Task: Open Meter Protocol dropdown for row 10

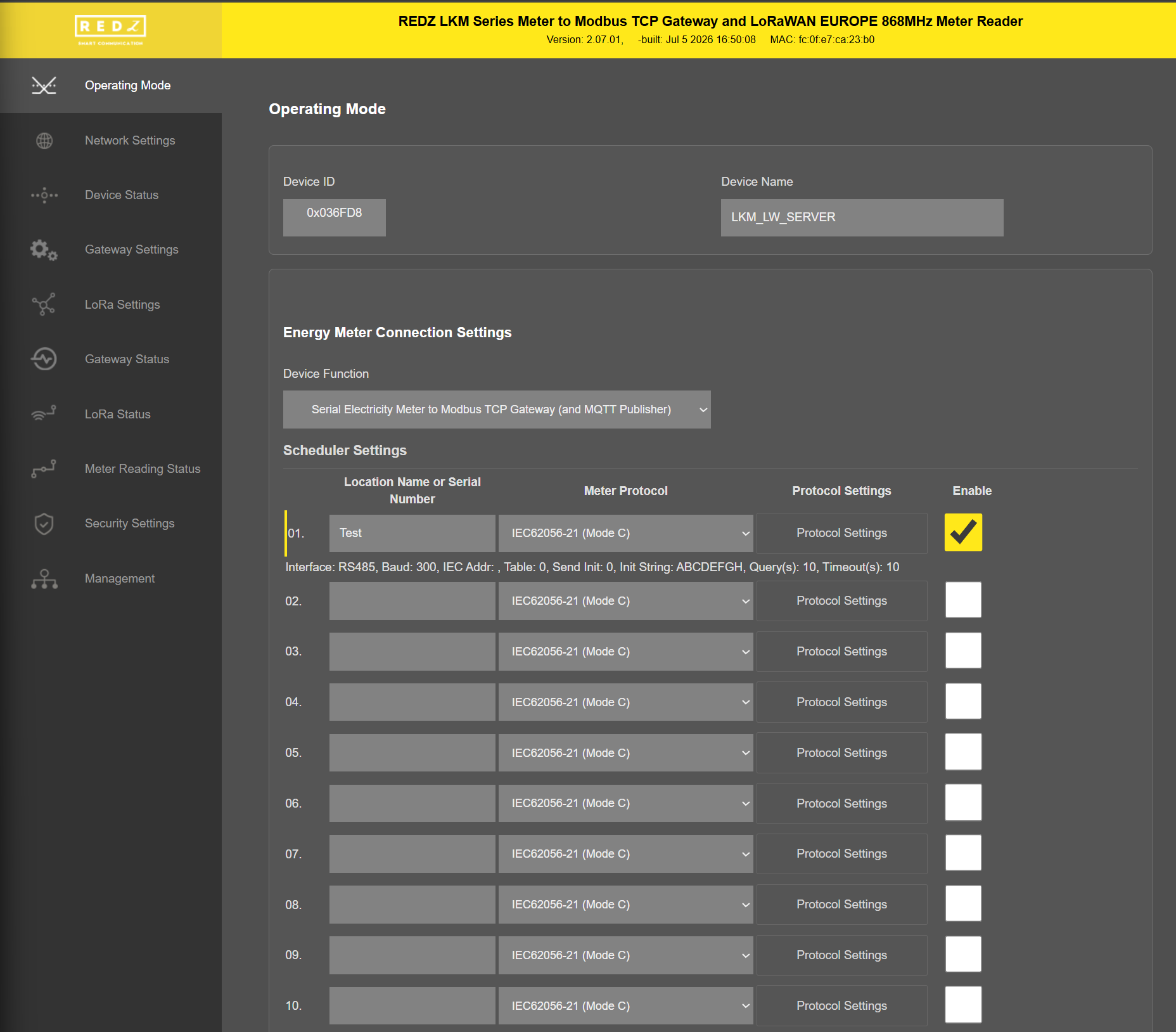Action: [626, 1006]
